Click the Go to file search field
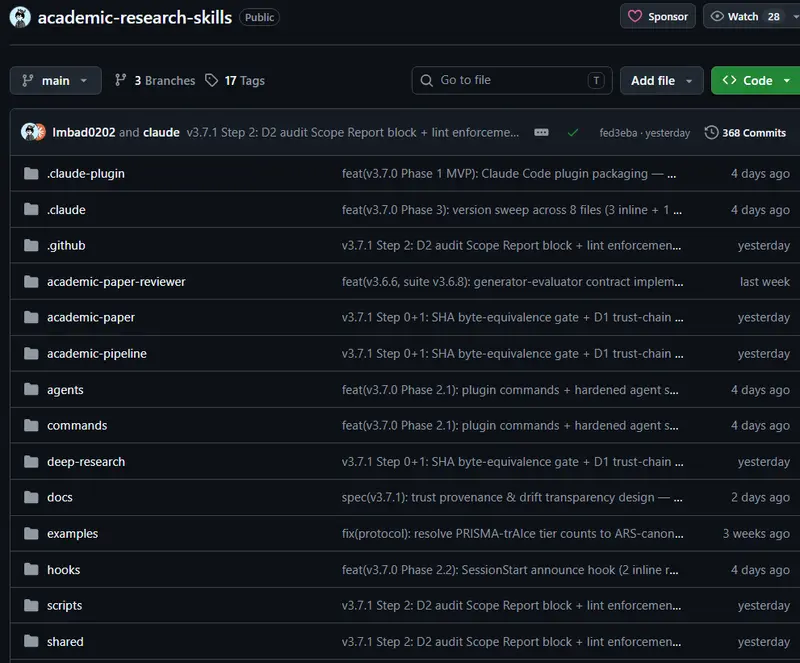Image resolution: width=800 pixels, height=663 pixels. pyautogui.click(x=512, y=80)
